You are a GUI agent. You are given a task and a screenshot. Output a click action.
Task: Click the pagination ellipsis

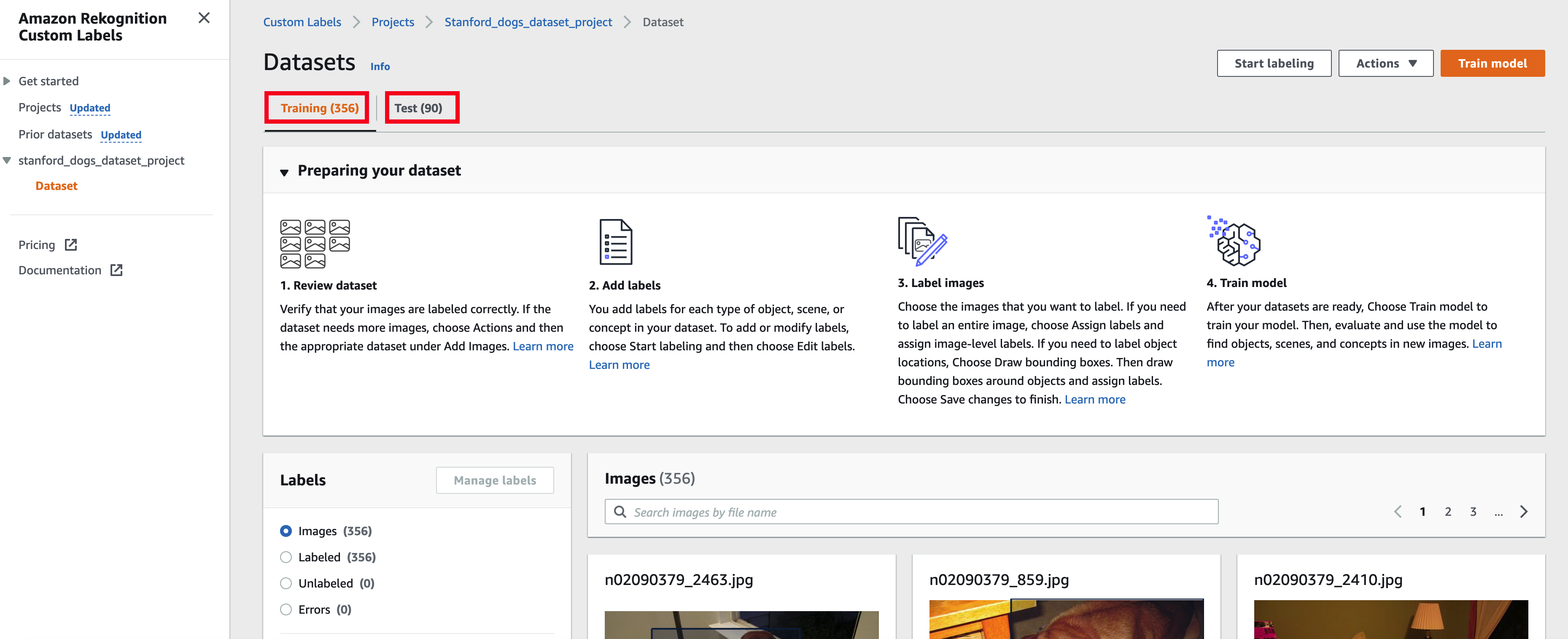(x=1498, y=514)
